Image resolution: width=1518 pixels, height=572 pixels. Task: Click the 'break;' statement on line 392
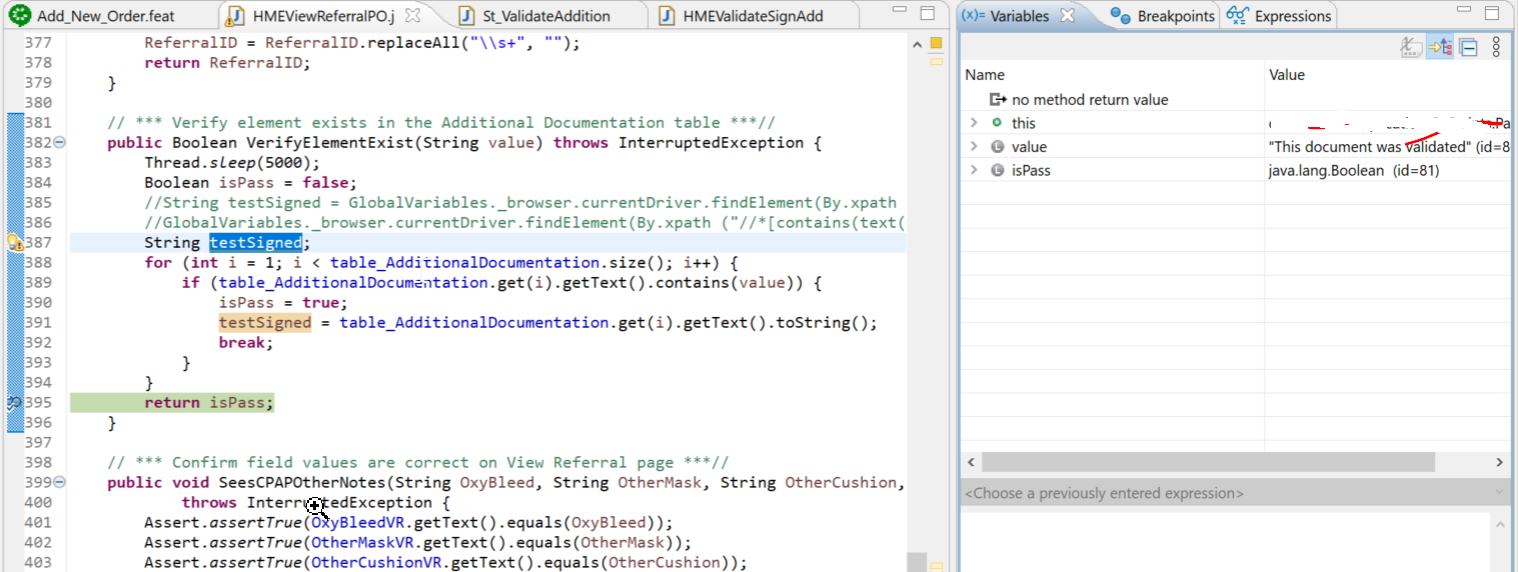coord(246,343)
